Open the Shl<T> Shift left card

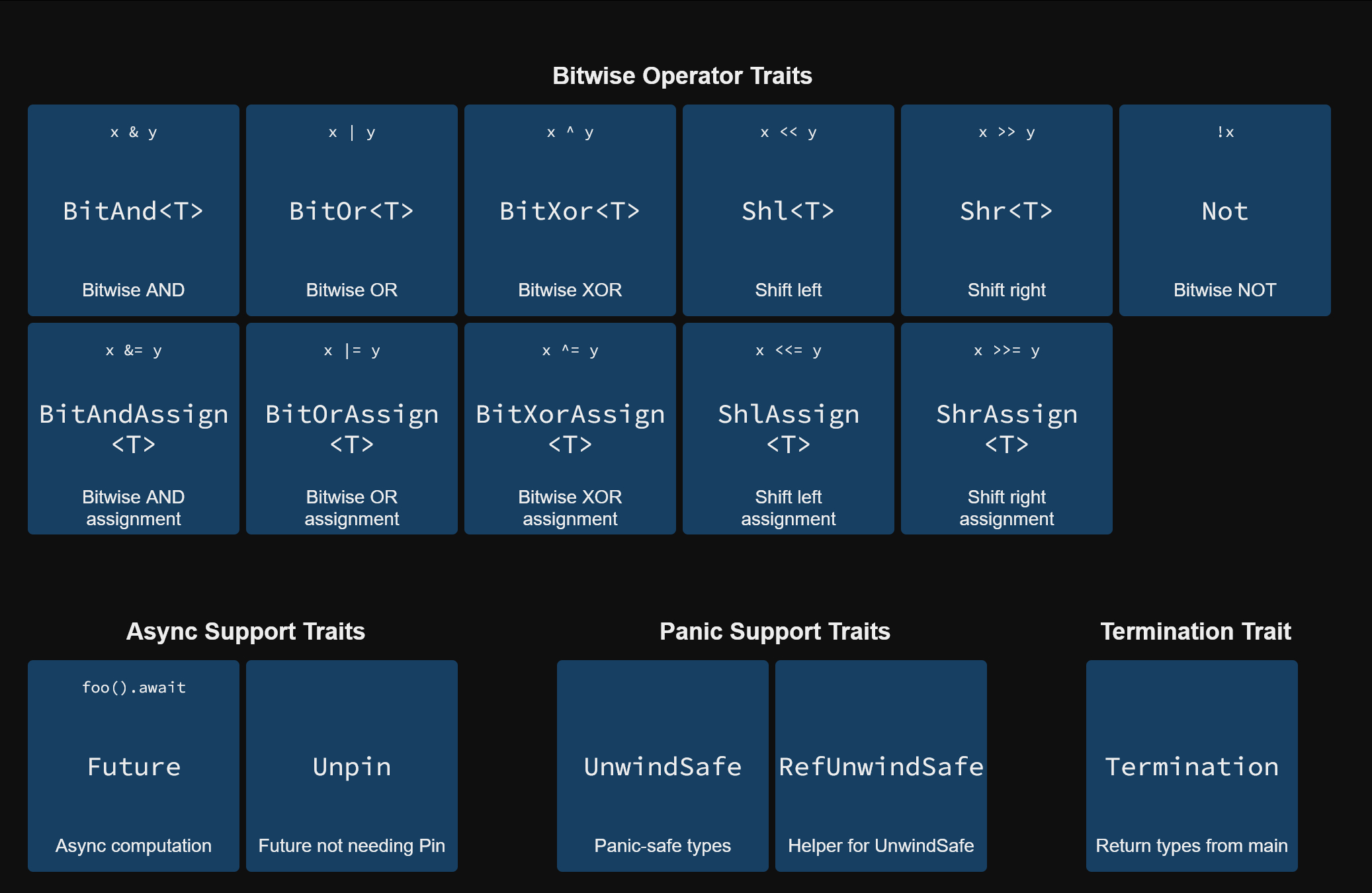tap(789, 210)
